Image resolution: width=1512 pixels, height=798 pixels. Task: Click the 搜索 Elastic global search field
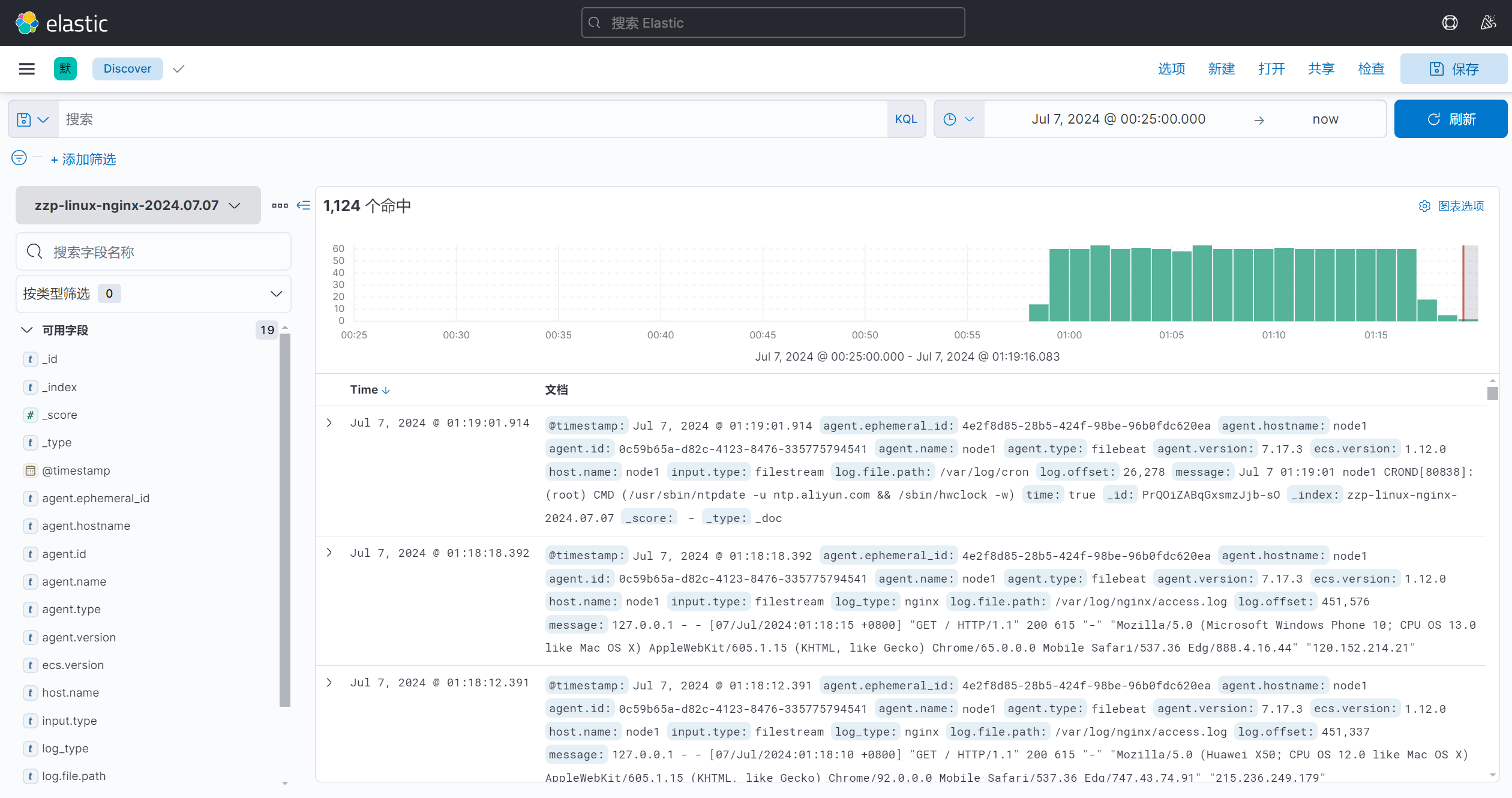pos(773,23)
